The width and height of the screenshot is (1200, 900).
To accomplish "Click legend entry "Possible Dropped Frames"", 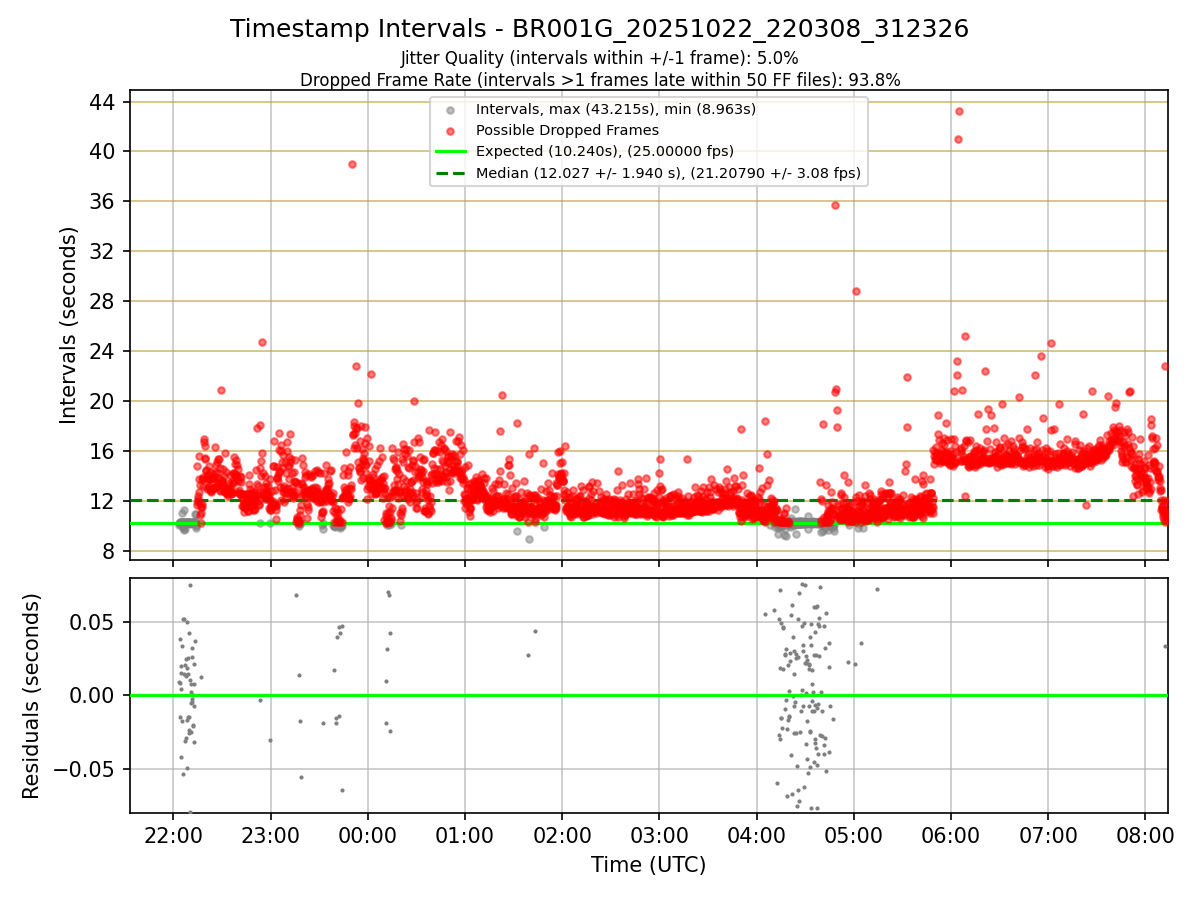I will click(x=567, y=130).
